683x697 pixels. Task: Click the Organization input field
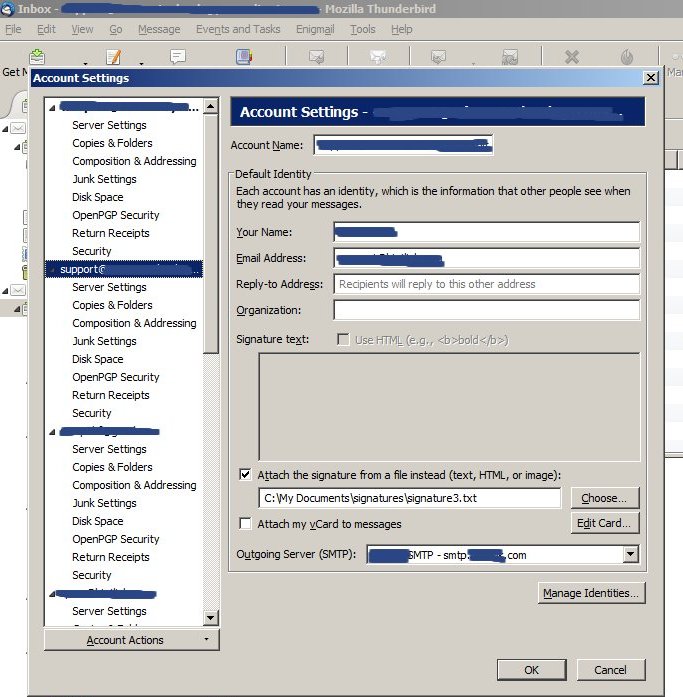(487, 310)
